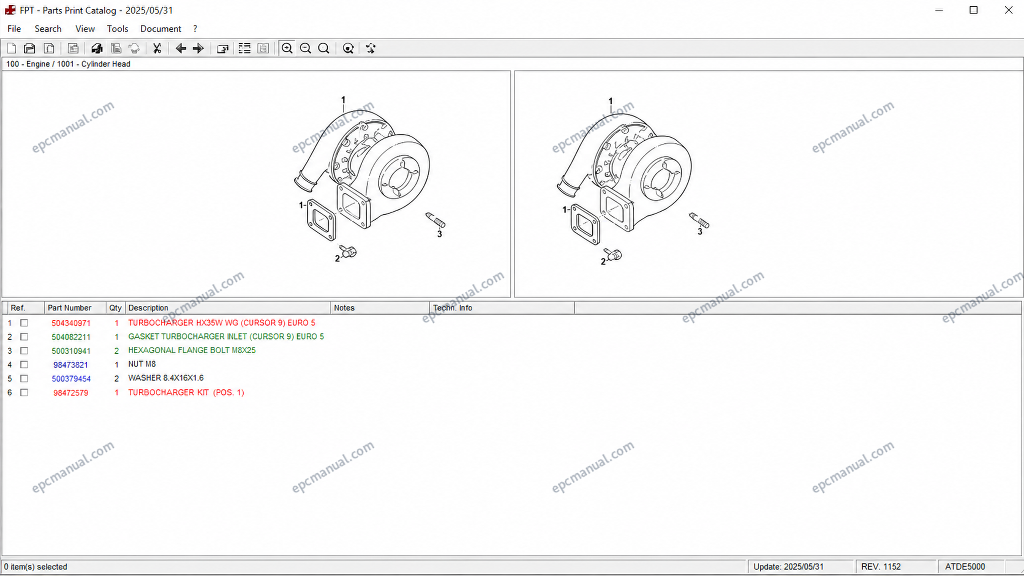Viewport: 1024px width, 576px height.
Task: Check the box for ref 2 gasket row
Action: [x=24, y=337]
